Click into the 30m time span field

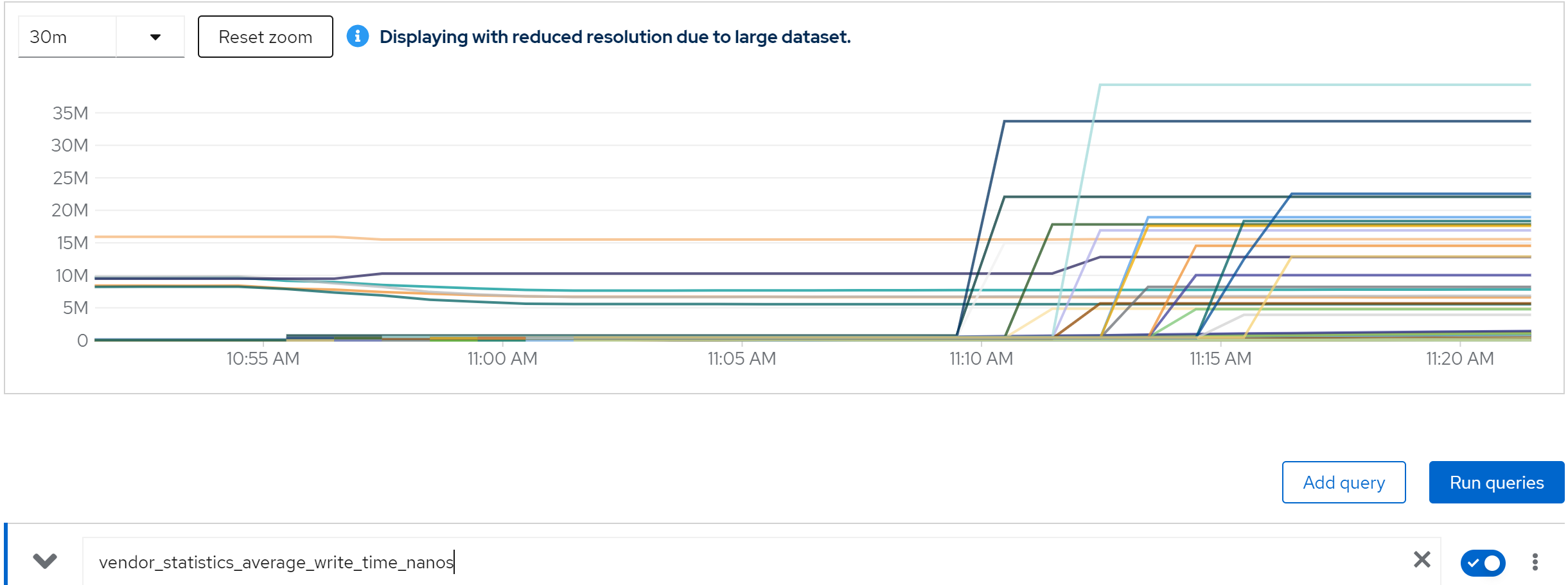pyautogui.click(x=67, y=37)
